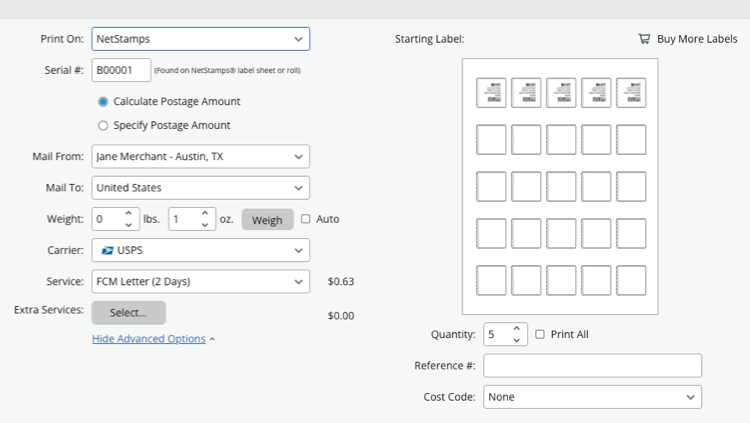
Task: Click Buy More Labels link
Action: 697,39
